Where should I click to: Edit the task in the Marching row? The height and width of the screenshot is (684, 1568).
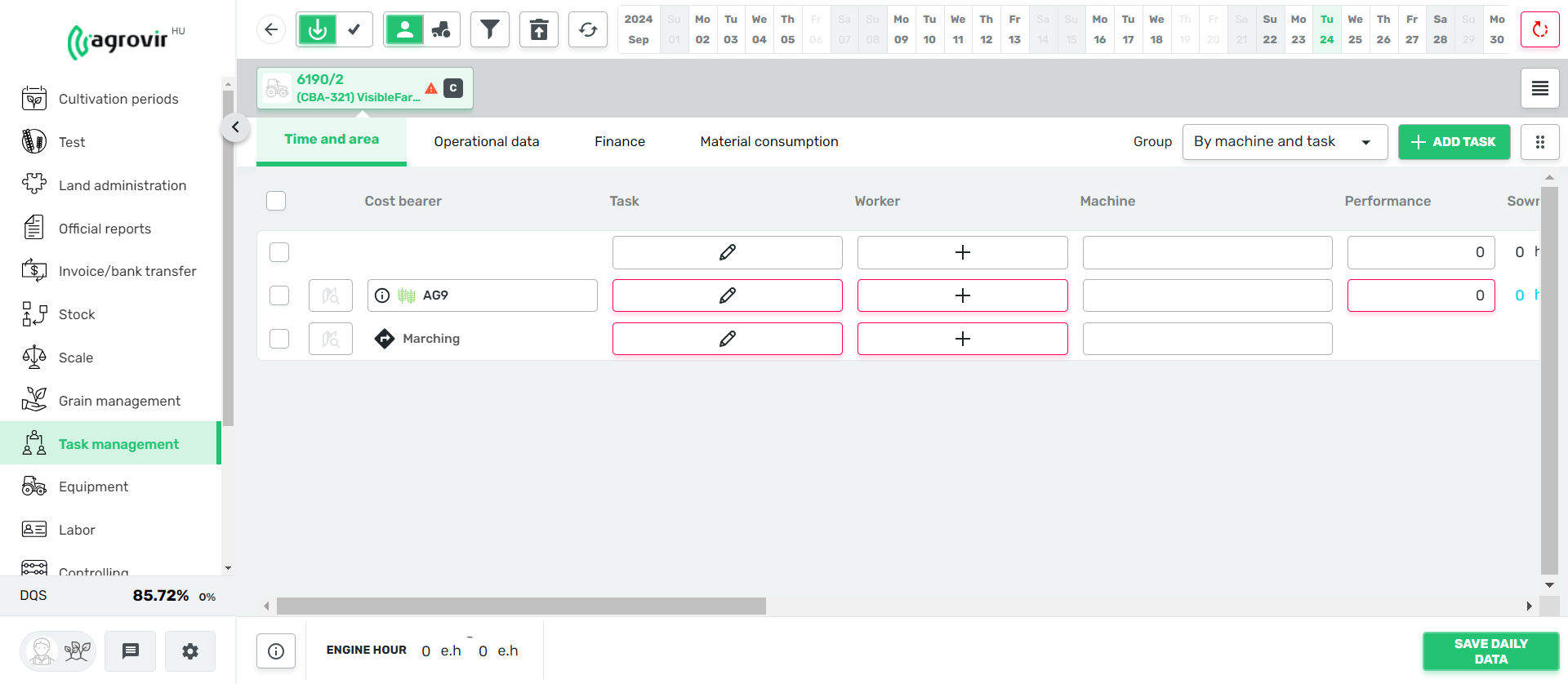click(728, 339)
